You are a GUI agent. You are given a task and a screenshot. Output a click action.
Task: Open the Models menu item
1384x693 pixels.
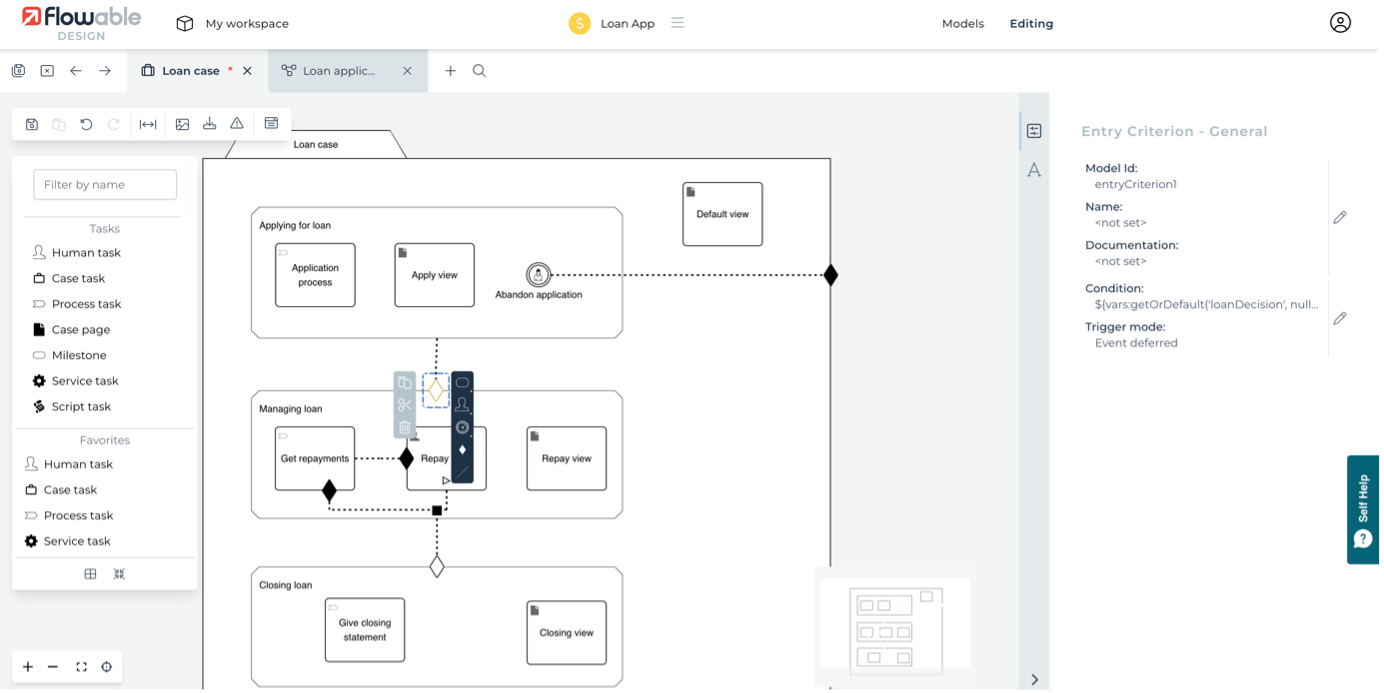coord(962,24)
